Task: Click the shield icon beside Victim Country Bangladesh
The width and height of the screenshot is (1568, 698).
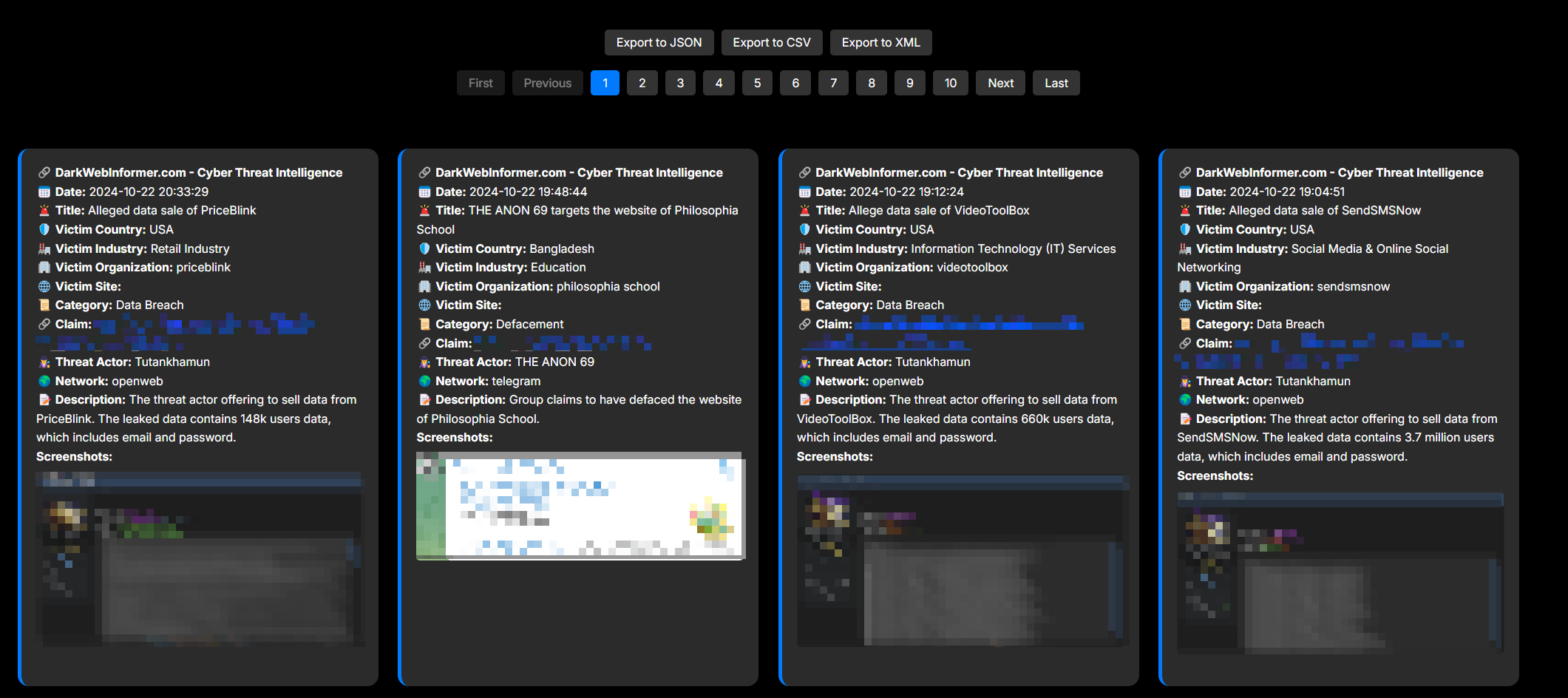Action: 424,249
